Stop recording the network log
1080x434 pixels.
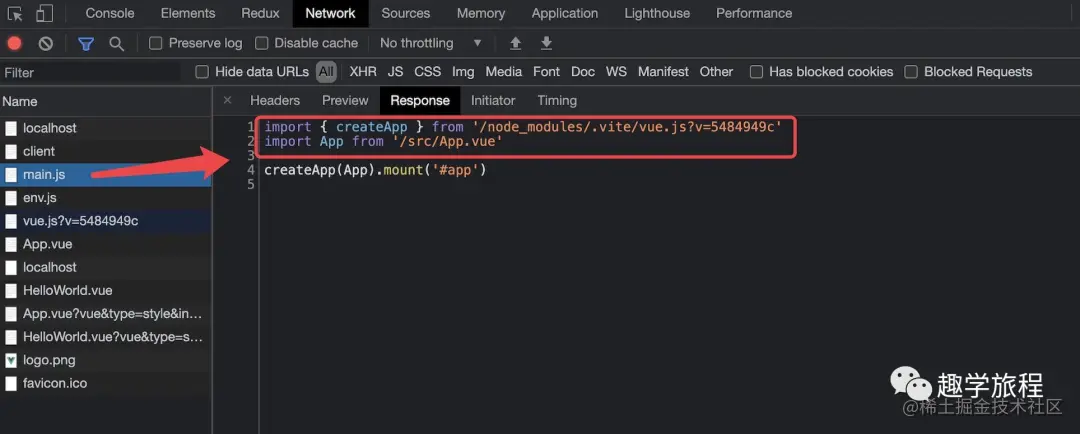[14, 43]
